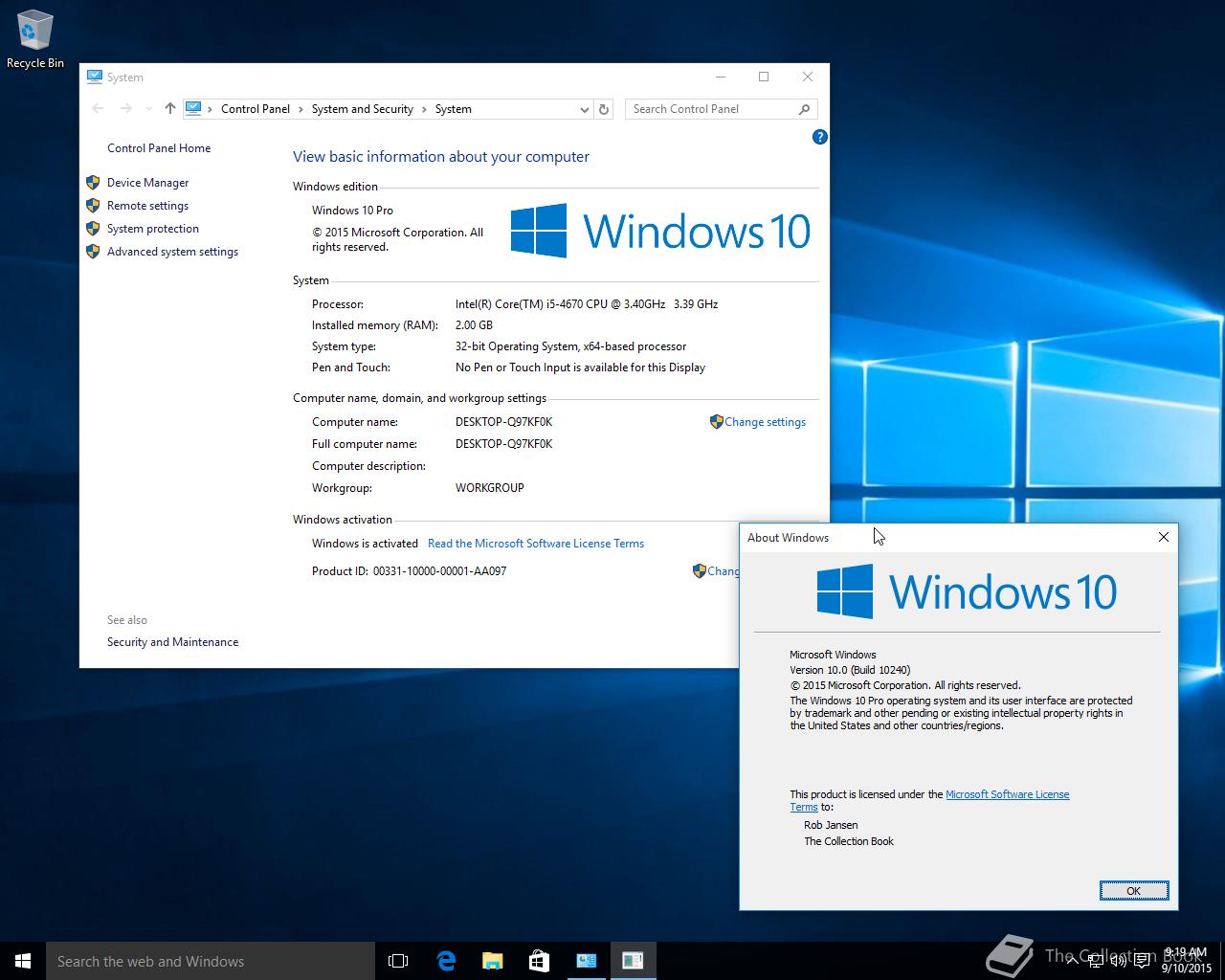Screen dimensions: 1225x980
Task: Open Advanced system settings link
Action: point(172,252)
